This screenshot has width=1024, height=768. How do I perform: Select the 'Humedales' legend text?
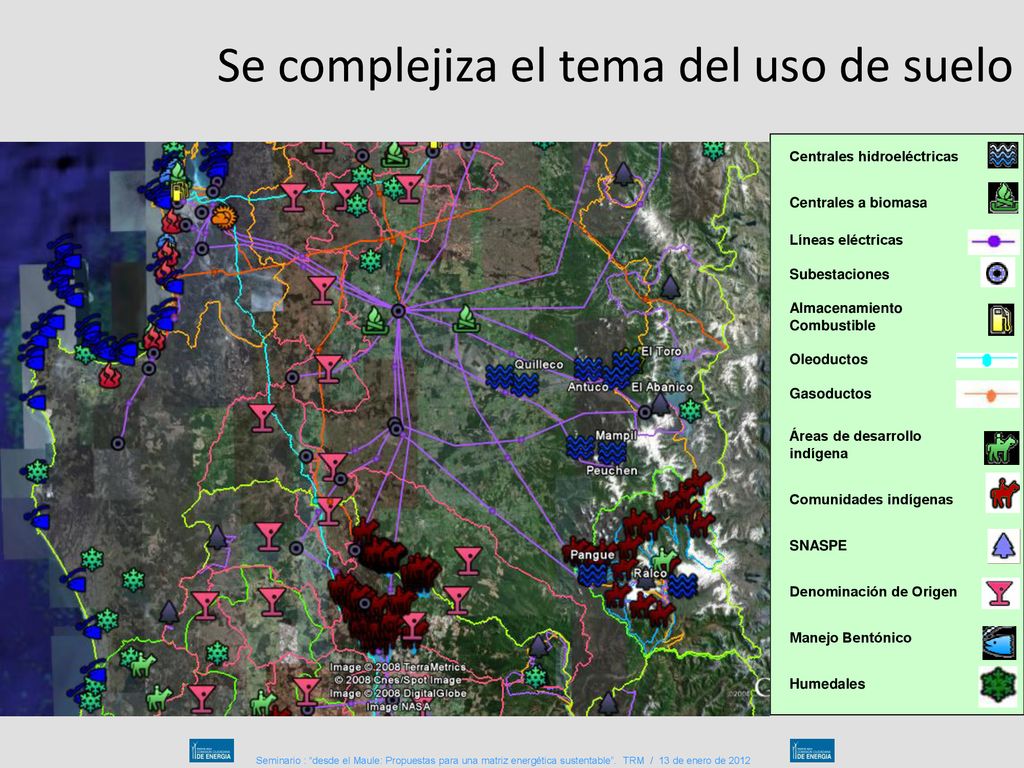click(x=827, y=684)
